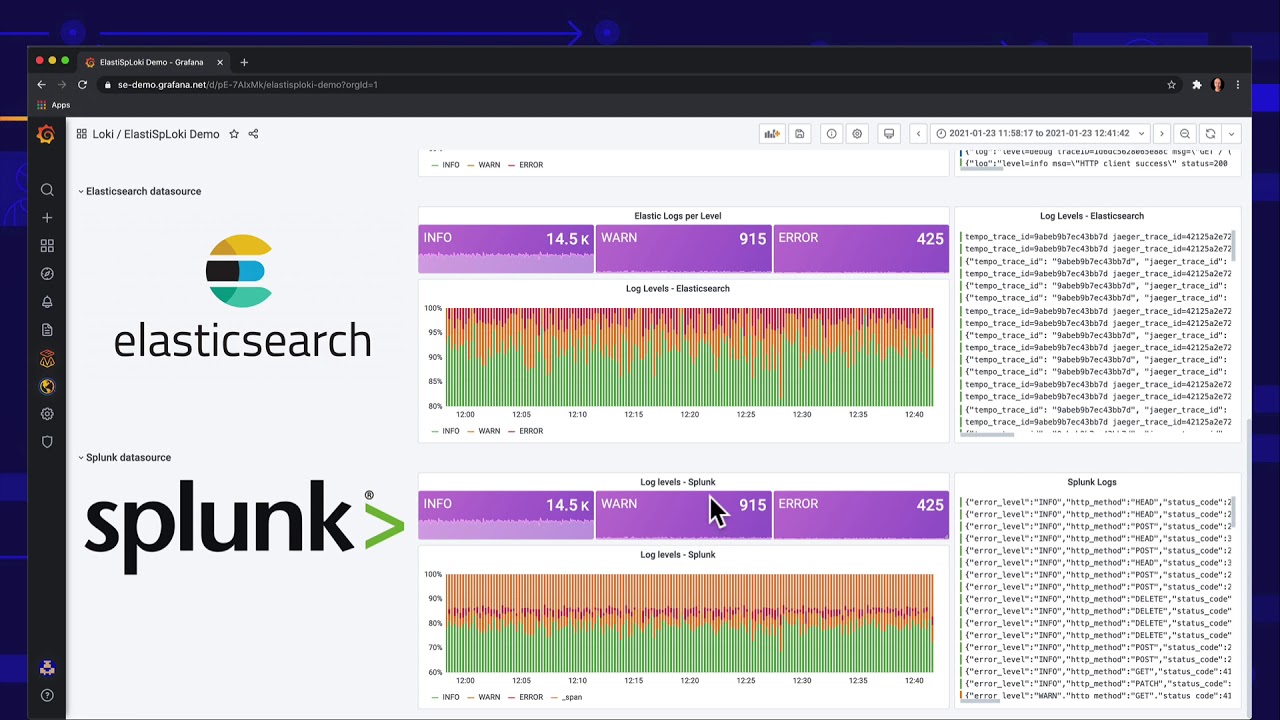Reload the browser page

(82, 85)
